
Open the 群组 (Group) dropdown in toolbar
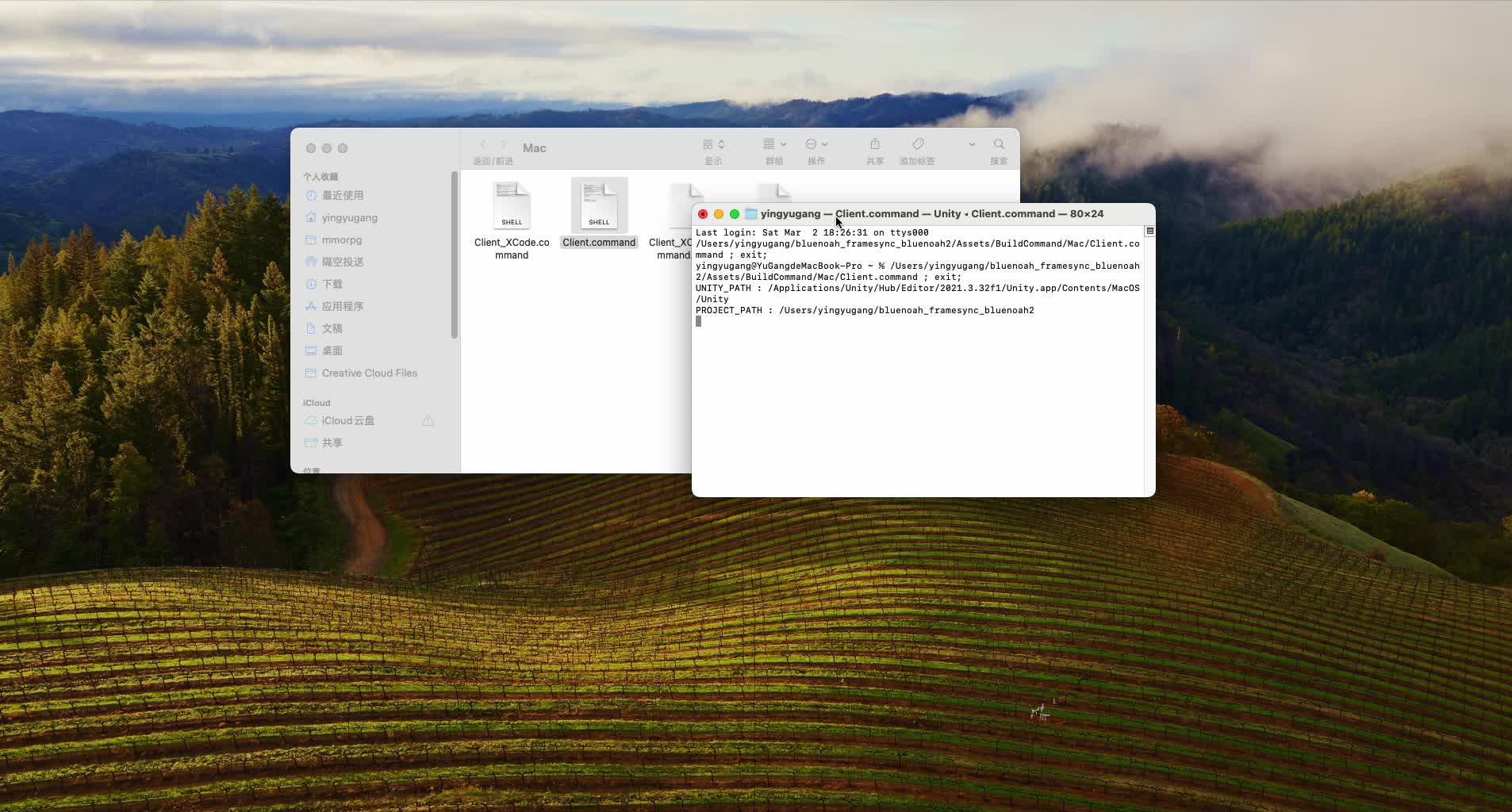(x=774, y=146)
